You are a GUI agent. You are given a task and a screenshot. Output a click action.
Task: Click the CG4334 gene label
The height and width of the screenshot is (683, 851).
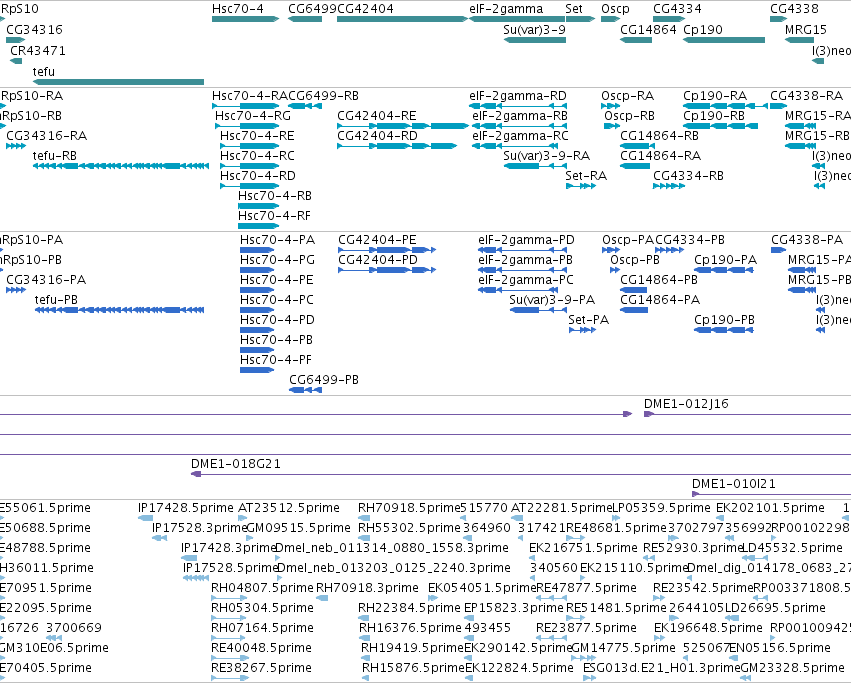677,9
